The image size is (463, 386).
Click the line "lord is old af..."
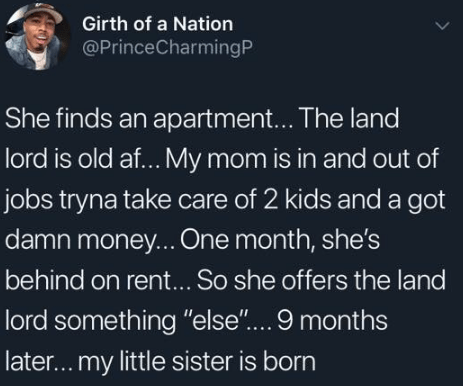(x=221, y=160)
